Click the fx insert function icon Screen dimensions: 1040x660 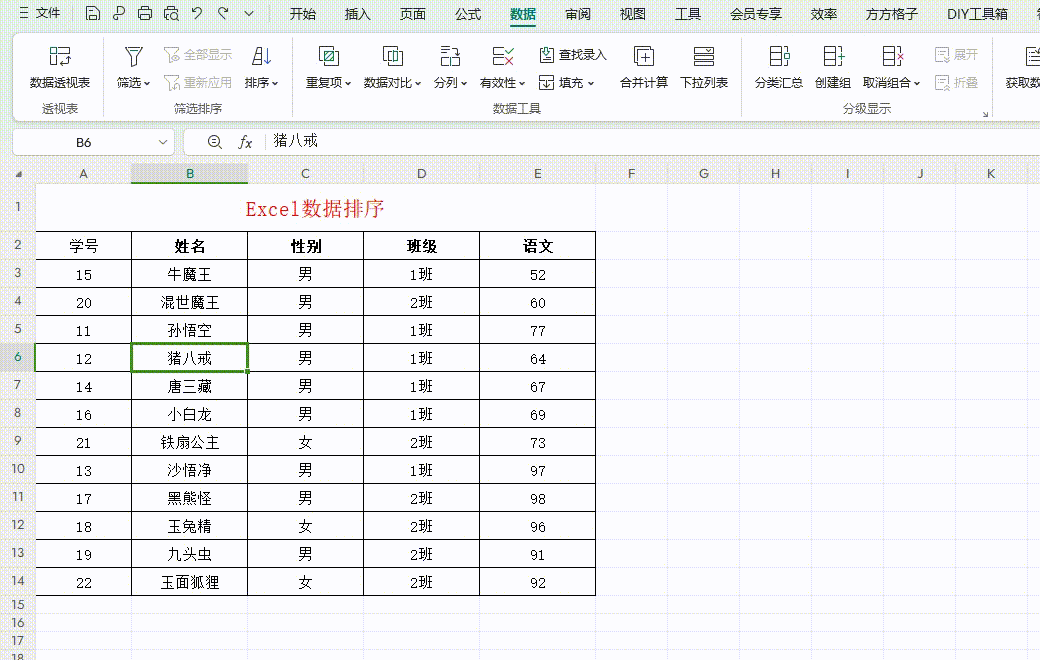pos(245,142)
